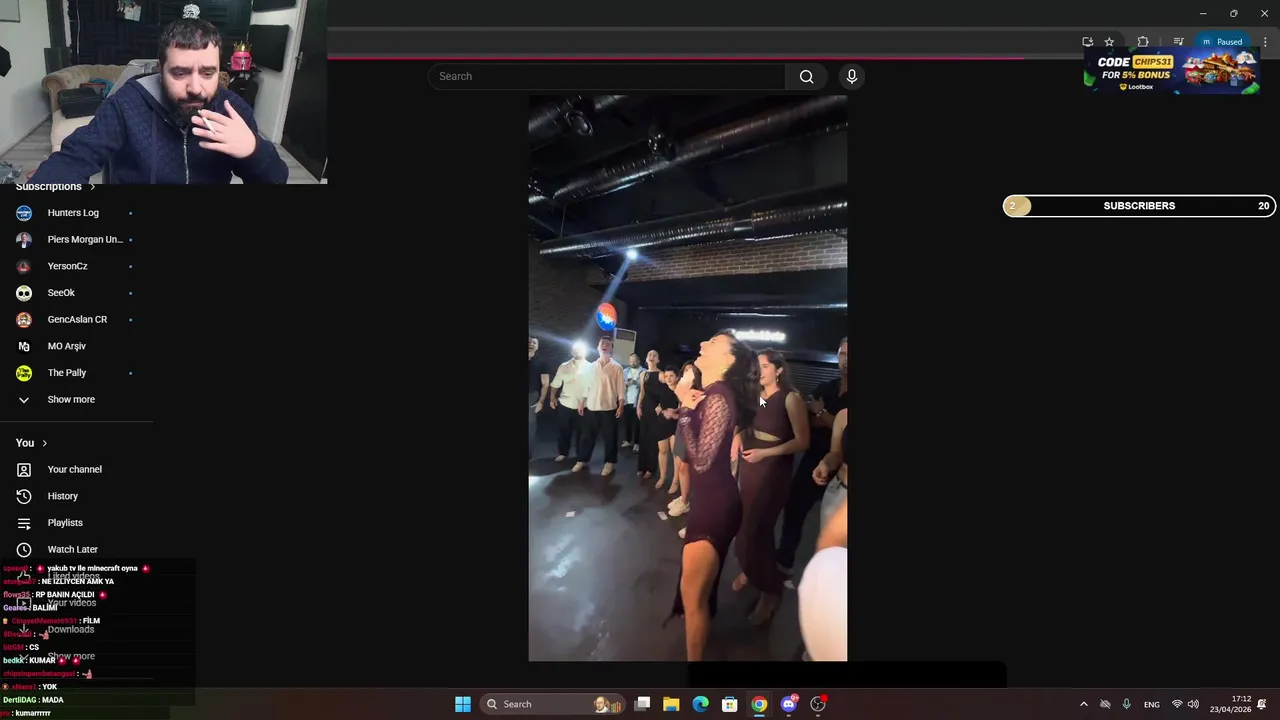This screenshot has width=1280, height=720.
Task: Open Your channel page icon
Action: click(24, 470)
